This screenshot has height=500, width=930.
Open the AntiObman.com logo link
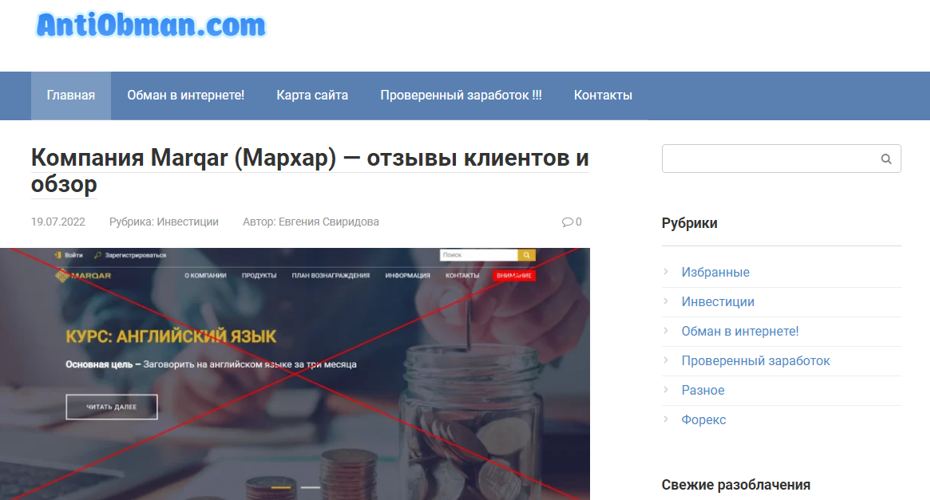point(151,25)
